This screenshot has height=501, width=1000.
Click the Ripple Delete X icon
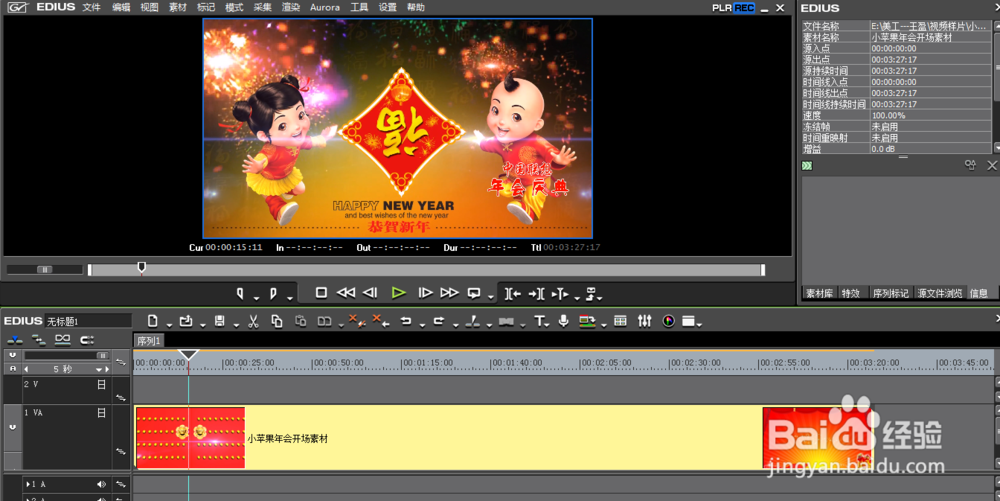coord(381,321)
